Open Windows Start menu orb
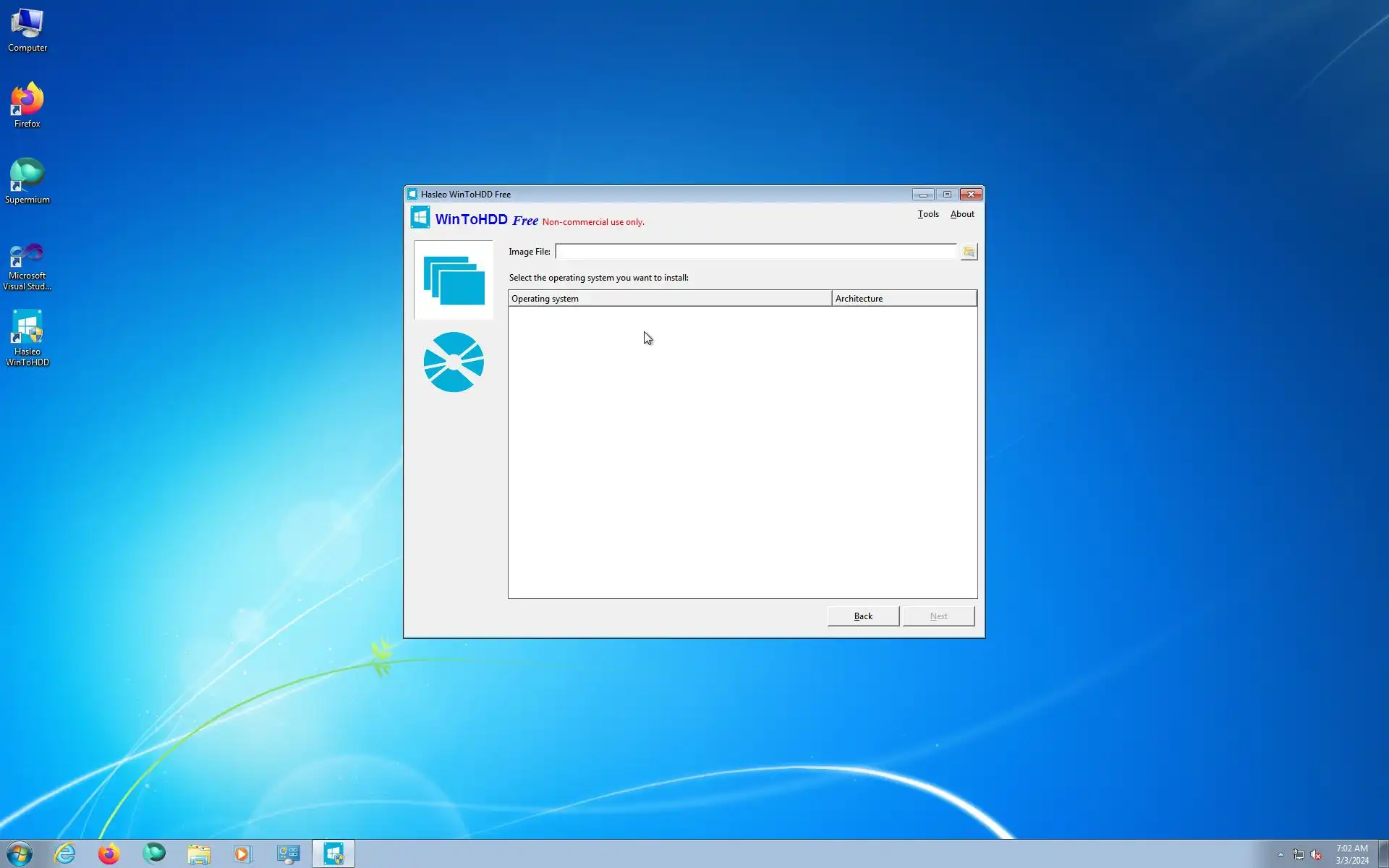This screenshot has height=868, width=1389. click(20, 854)
